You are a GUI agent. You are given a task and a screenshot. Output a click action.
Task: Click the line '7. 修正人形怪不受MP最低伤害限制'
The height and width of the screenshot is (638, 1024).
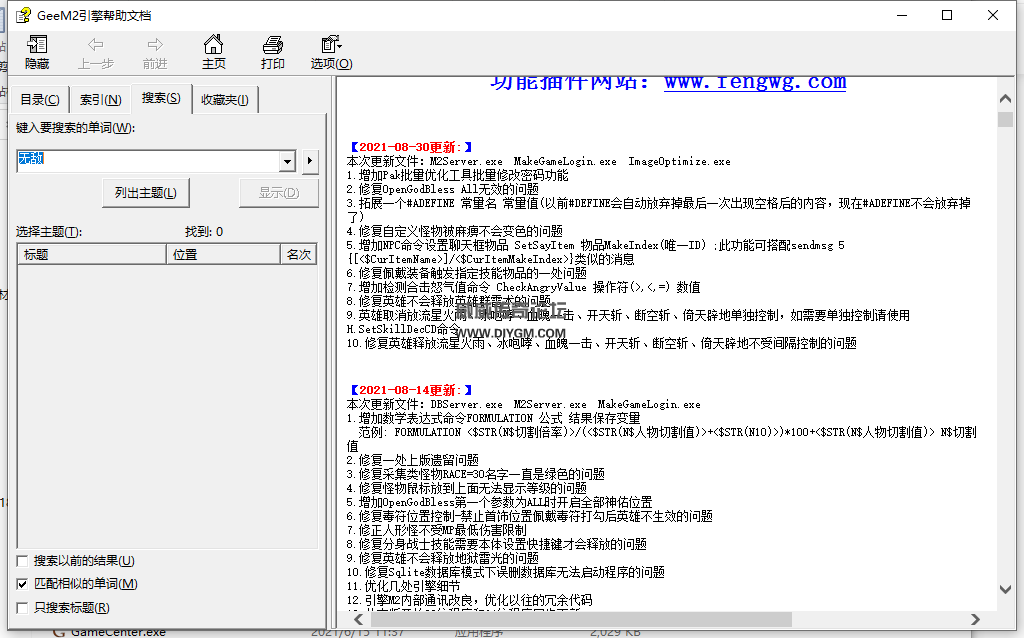tap(436, 530)
